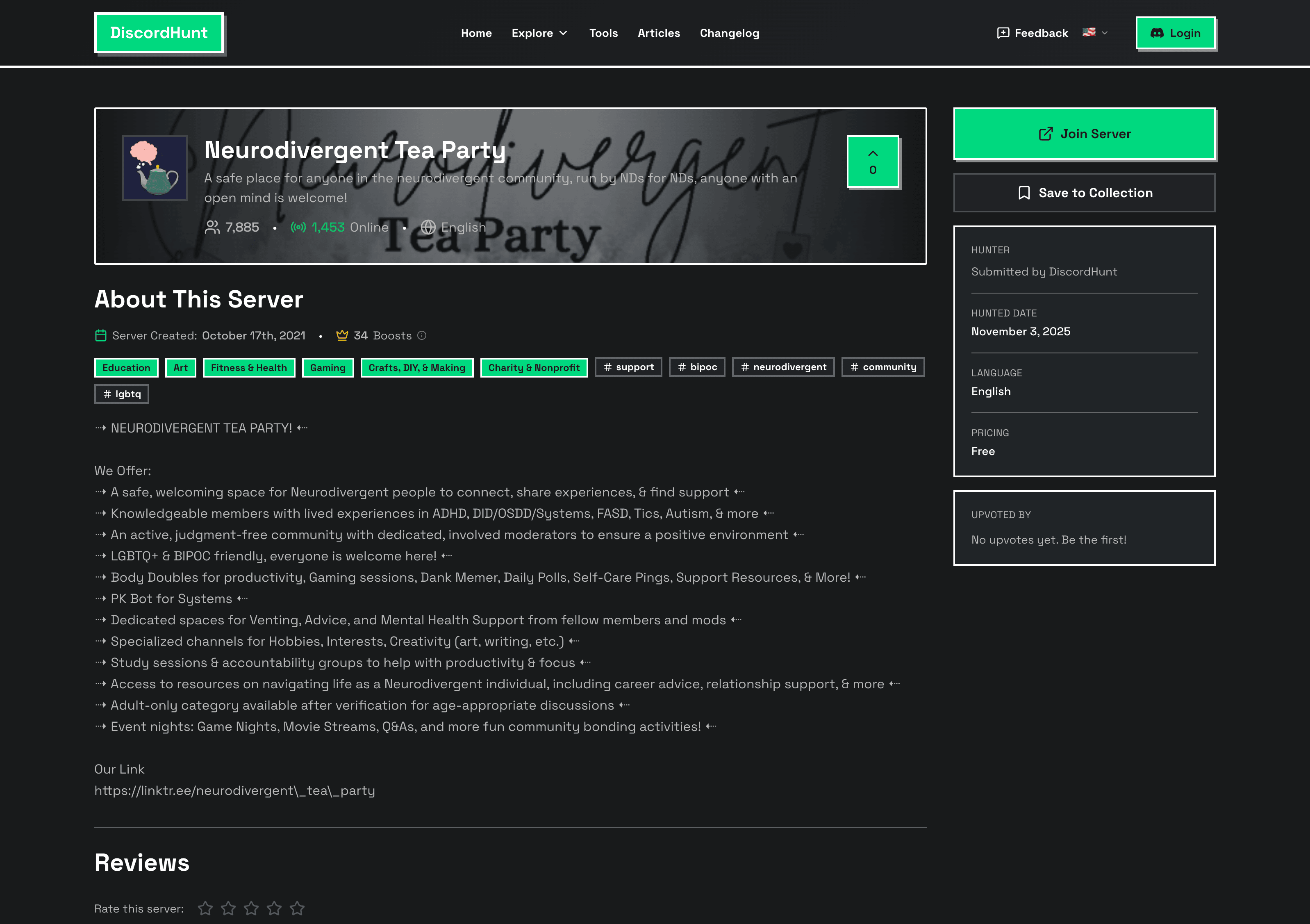1310x924 pixels.
Task: Switch to the Articles page
Action: (x=659, y=33)
